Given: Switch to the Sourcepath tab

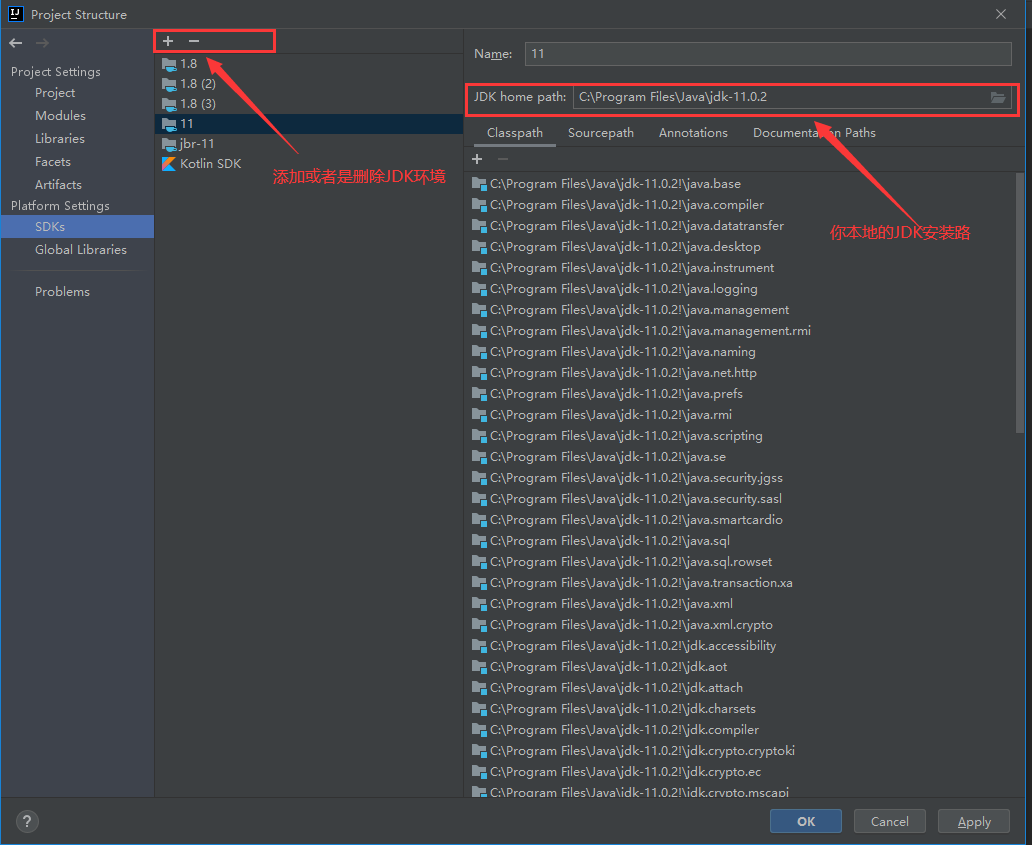Looking at the screenshot, I should point(600,133).
